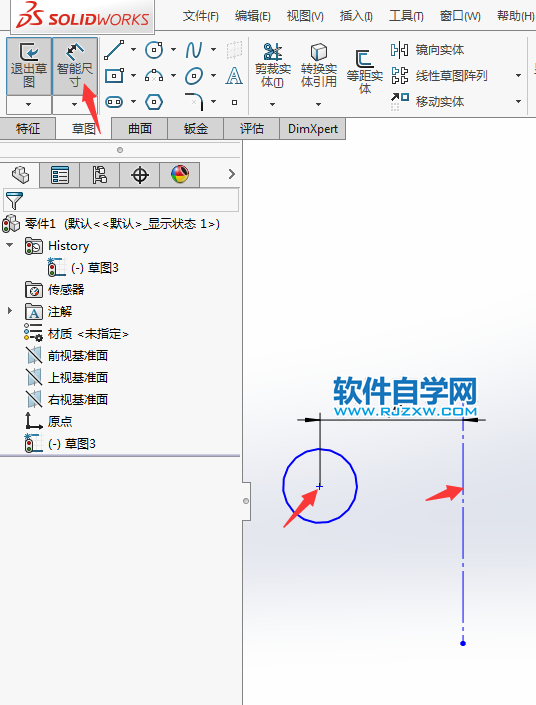536x705 pixels.
Task: Open dropdown under Exit Sketch button
Action: 29,105
